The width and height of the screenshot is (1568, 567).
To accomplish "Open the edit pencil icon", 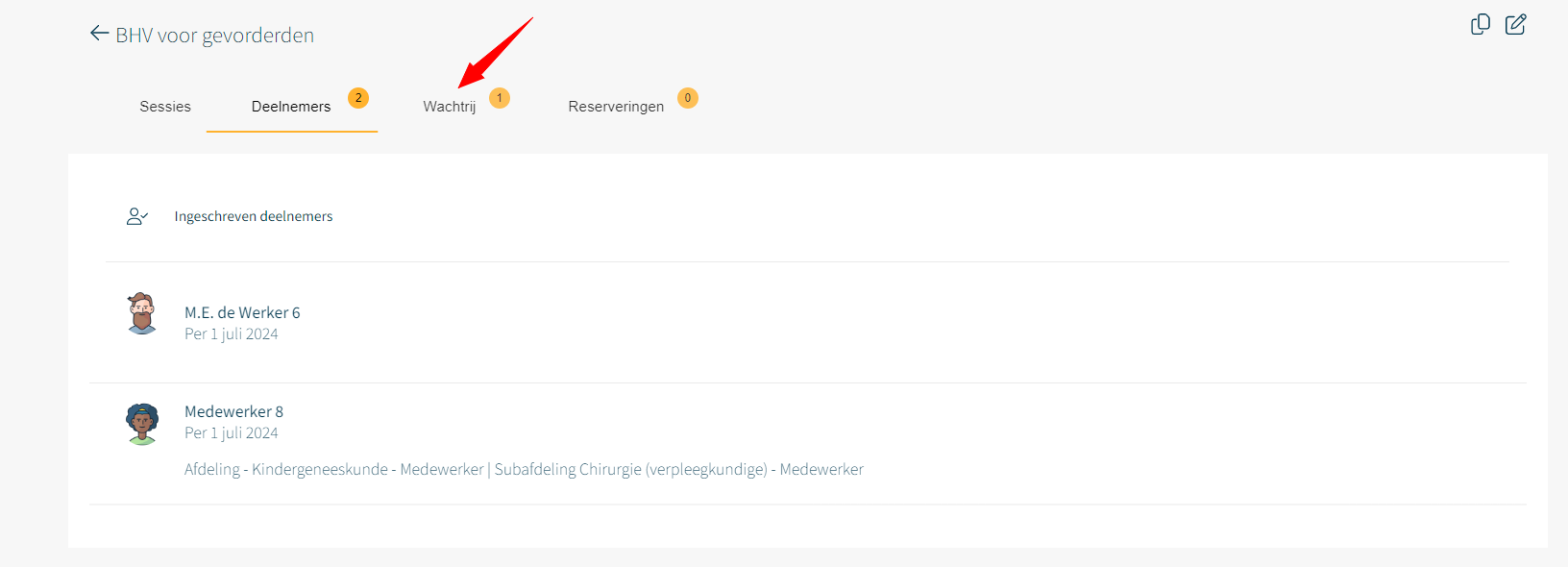I will (x=1516, y=24).
